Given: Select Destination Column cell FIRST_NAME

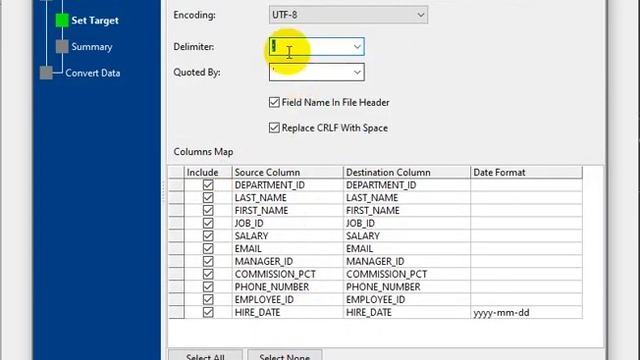Looking at the screenshot, I should [407, 210].
